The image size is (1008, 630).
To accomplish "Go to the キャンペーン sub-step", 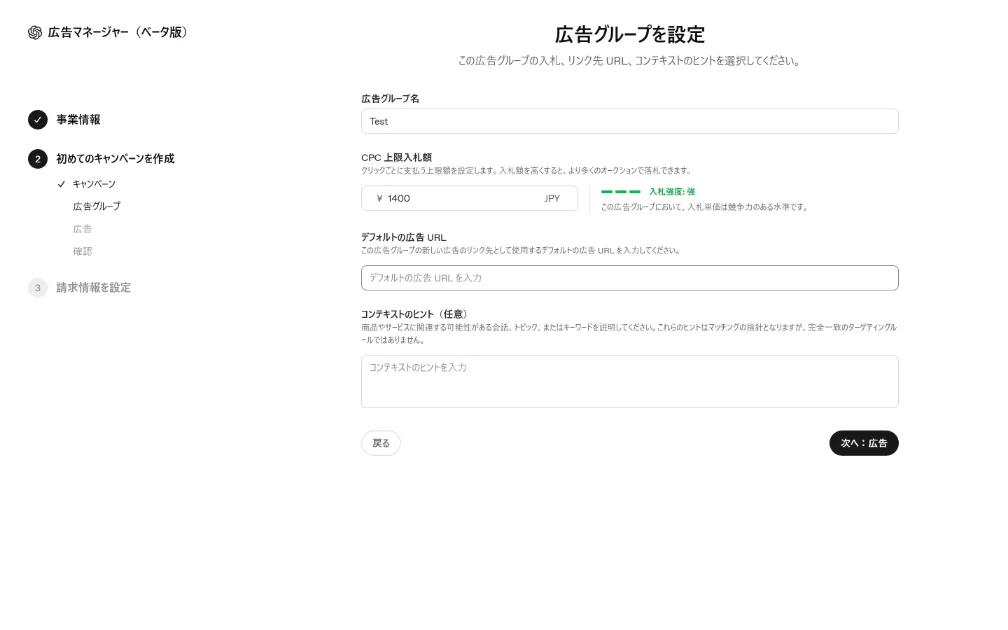I will [x=94, y=184].
